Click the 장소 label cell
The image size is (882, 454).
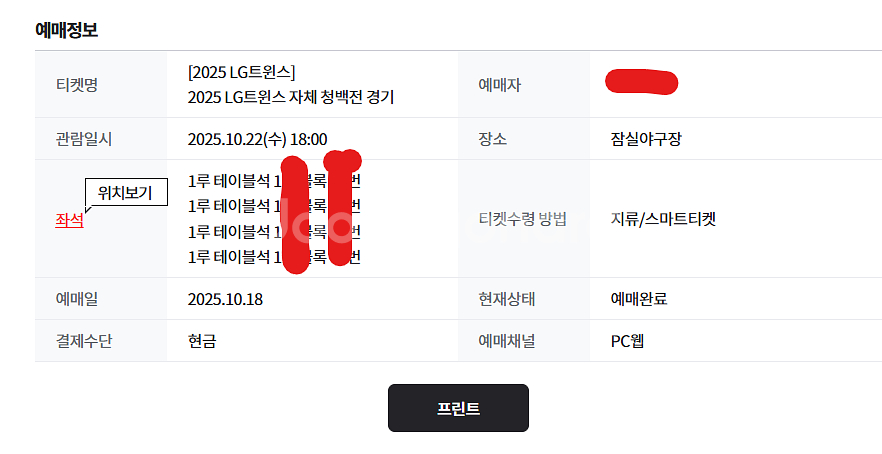click(492, 139)
